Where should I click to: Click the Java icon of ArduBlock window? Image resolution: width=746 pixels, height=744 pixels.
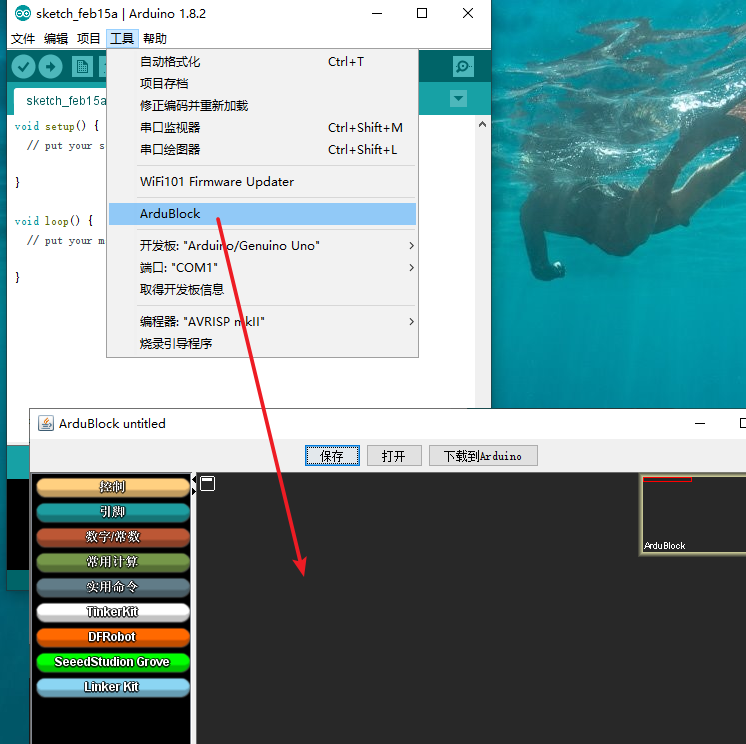click(46, 423)
